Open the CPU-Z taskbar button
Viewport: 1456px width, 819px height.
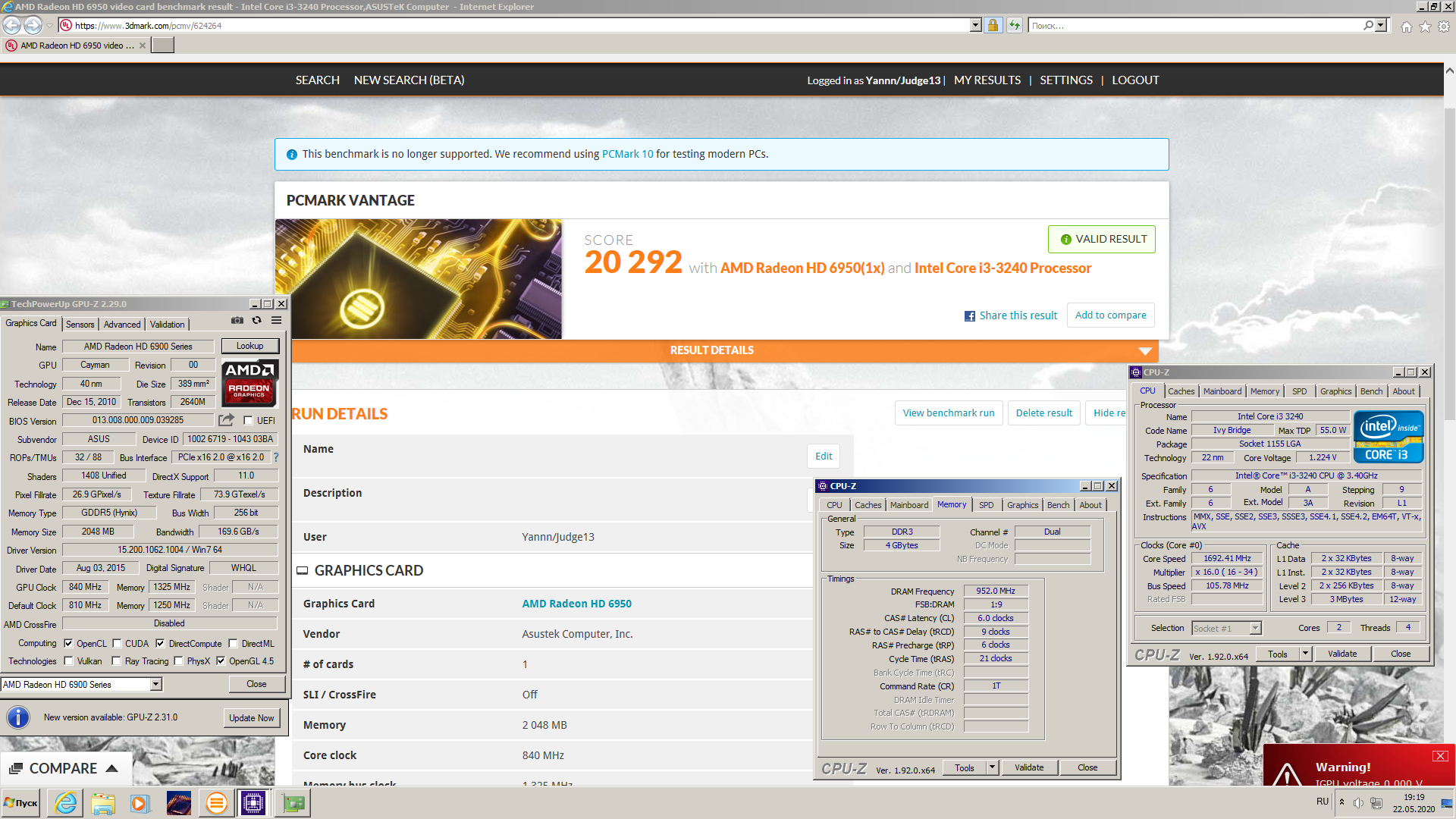[x=253, y=803]
